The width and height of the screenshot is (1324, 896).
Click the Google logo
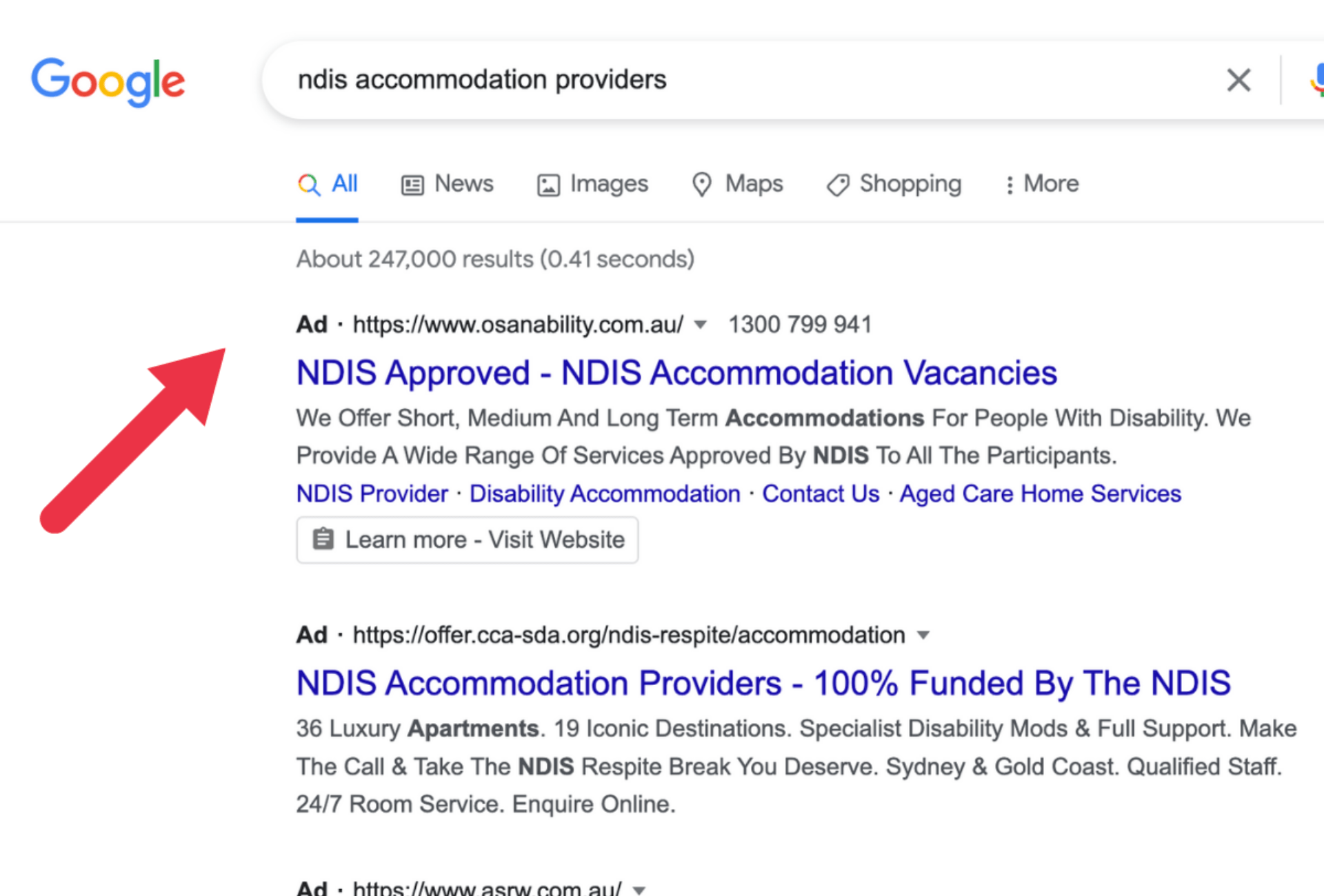pos(108,82)
